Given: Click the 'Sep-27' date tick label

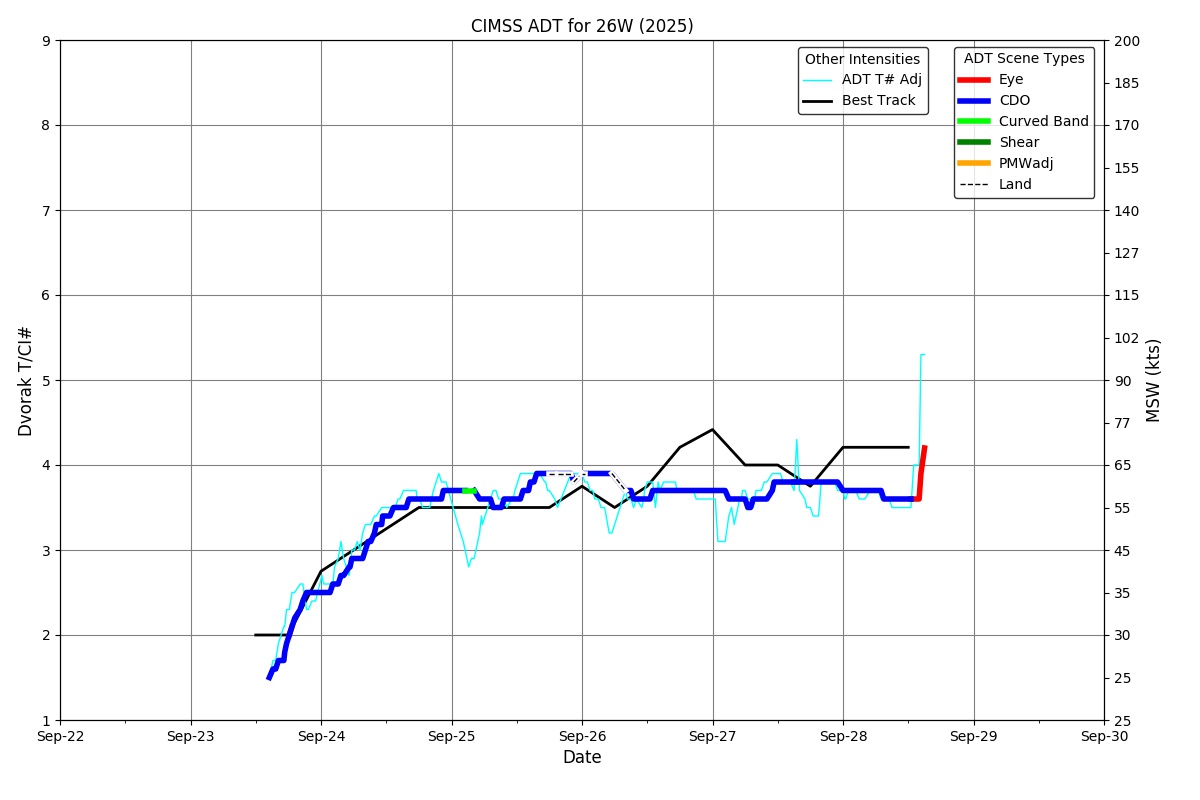Looking at the screenshot, I should [713, 737].
